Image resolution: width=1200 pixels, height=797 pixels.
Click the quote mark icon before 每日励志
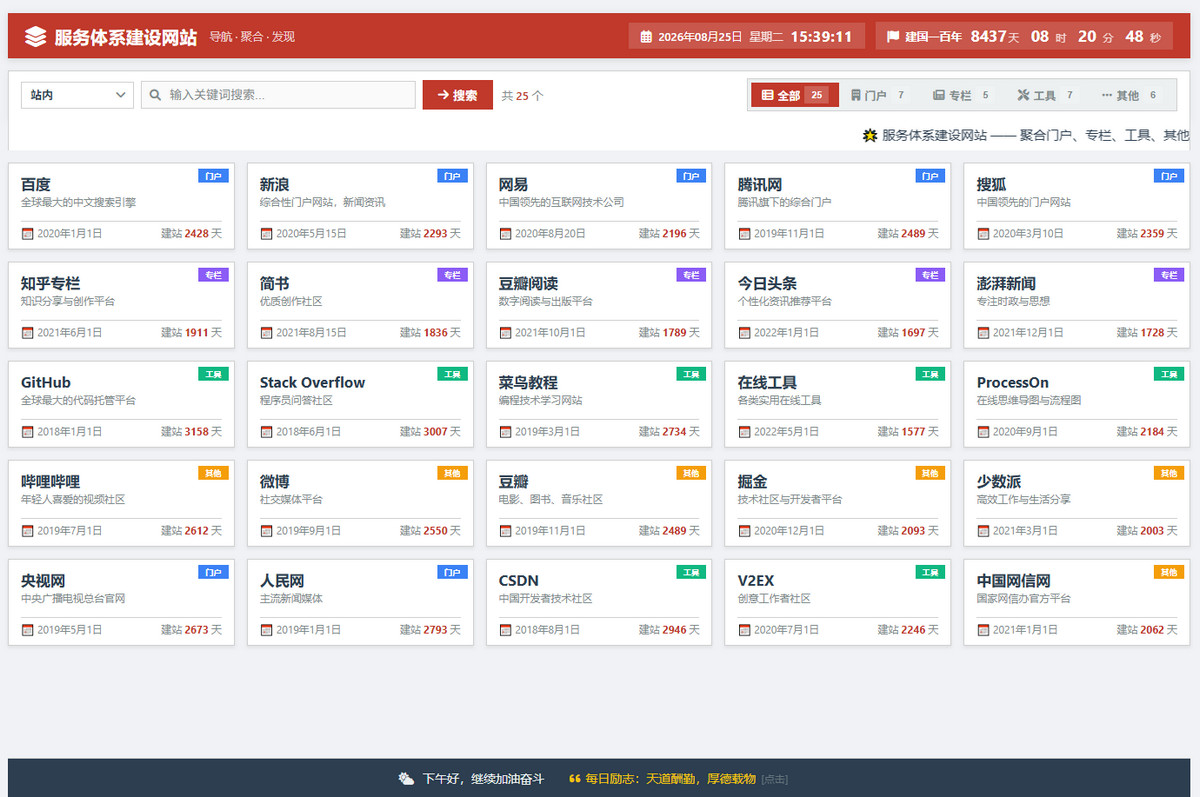(x=574, y=778)
